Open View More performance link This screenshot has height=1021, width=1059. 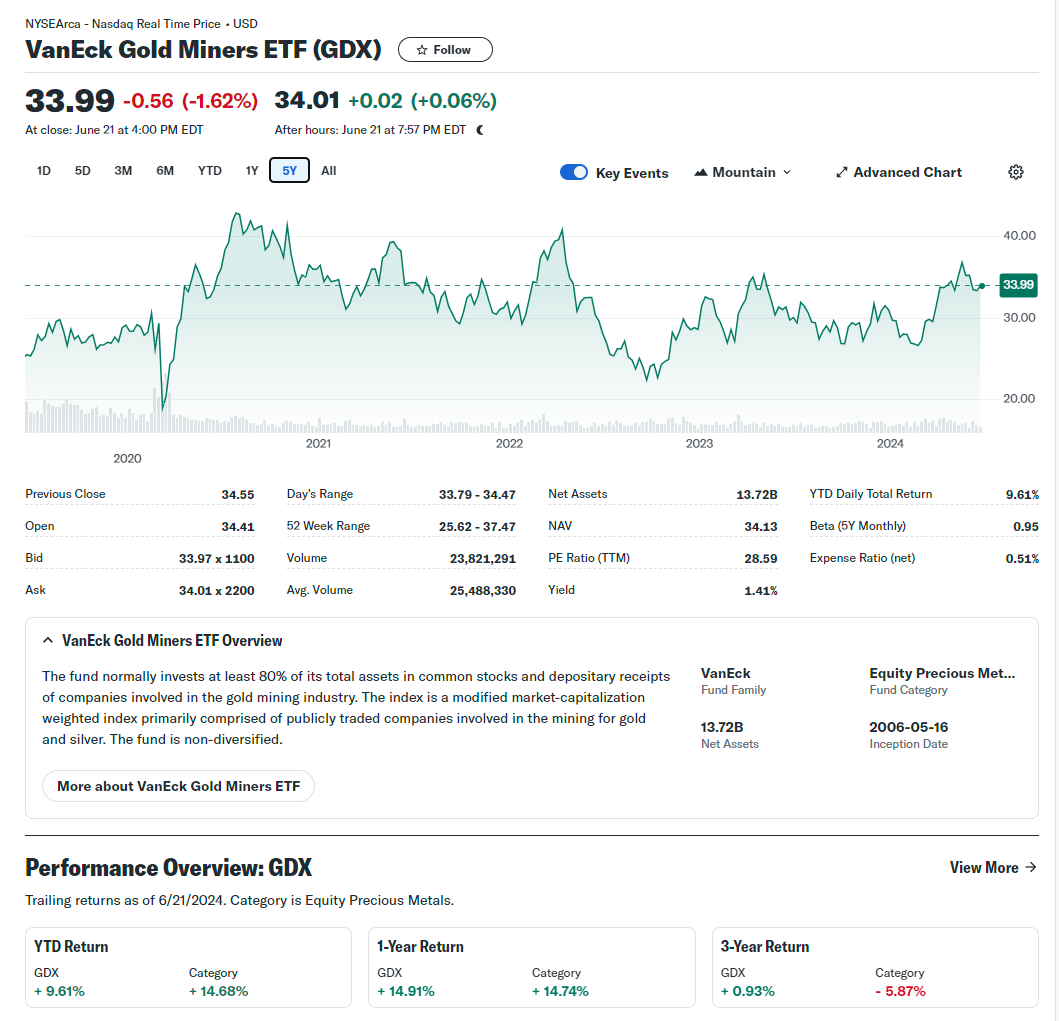[993, 867]
